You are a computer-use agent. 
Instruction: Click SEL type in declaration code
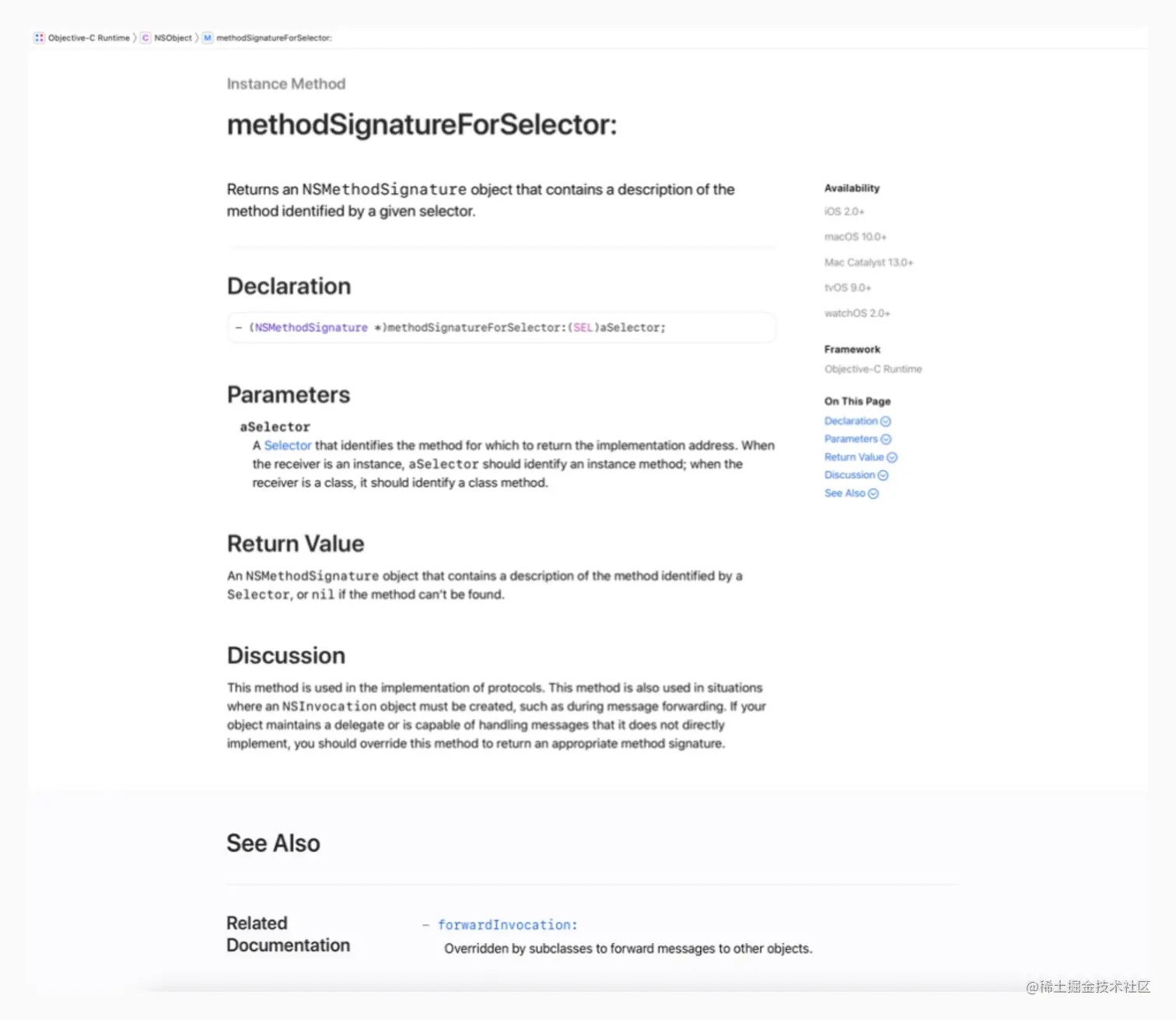click(x=583, y=328)
